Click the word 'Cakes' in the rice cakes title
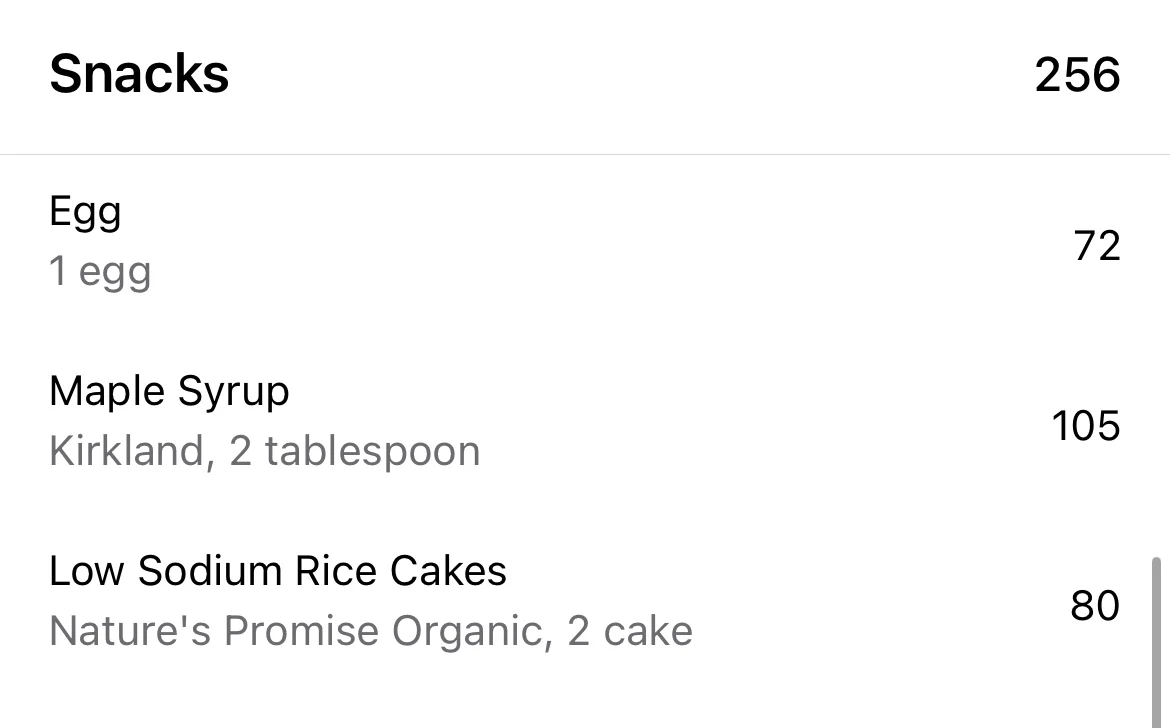The image size is (1170, 728). point(448,571)
